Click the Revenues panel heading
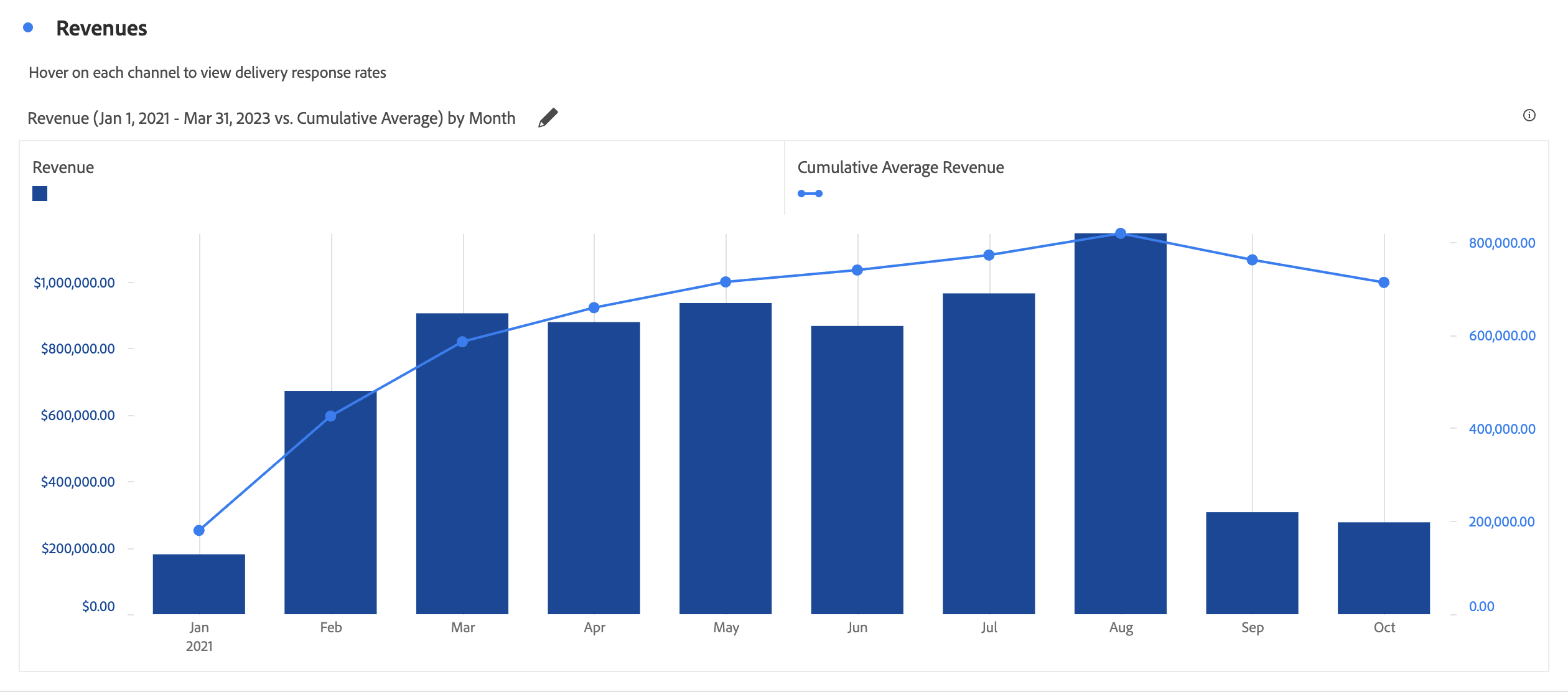The image size is (1568, 692). pos(101,28)
